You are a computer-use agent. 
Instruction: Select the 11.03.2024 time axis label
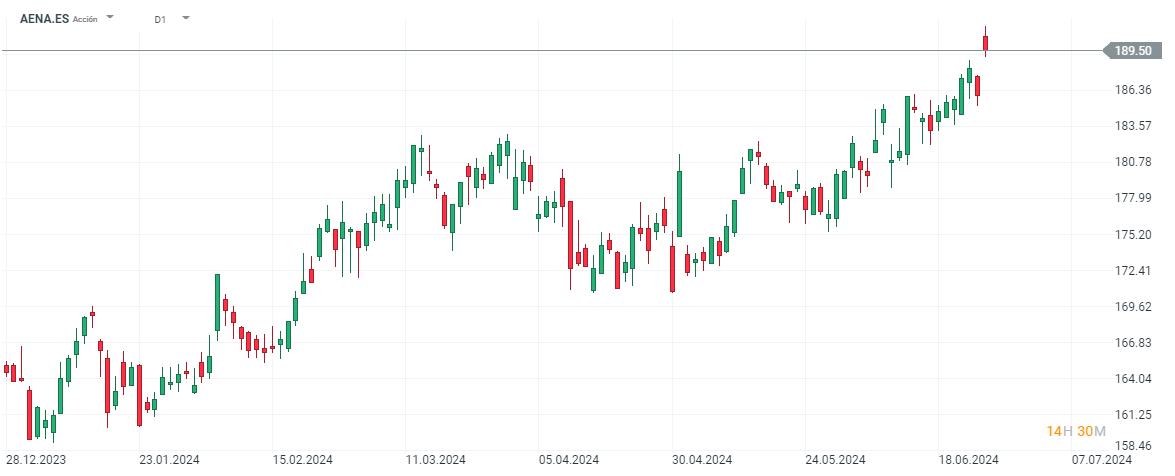(x=436, y=460)
